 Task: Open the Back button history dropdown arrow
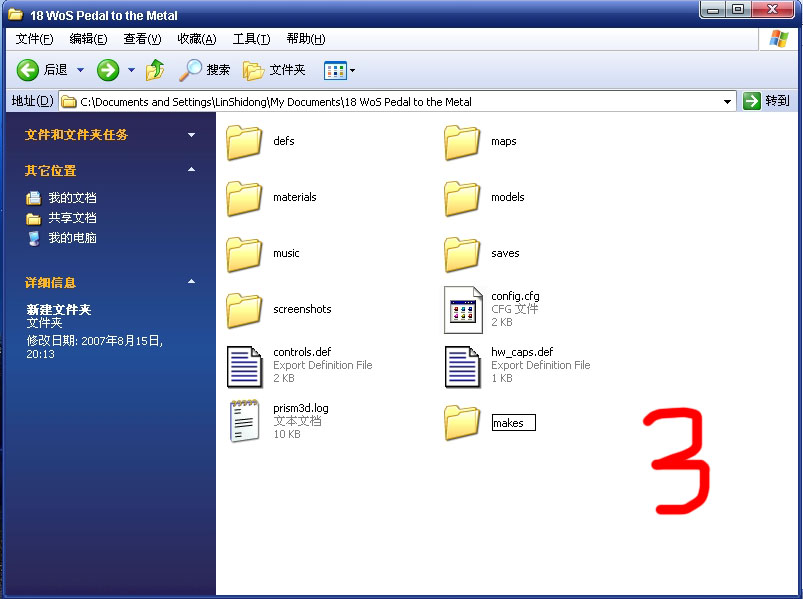pos(80,70)
